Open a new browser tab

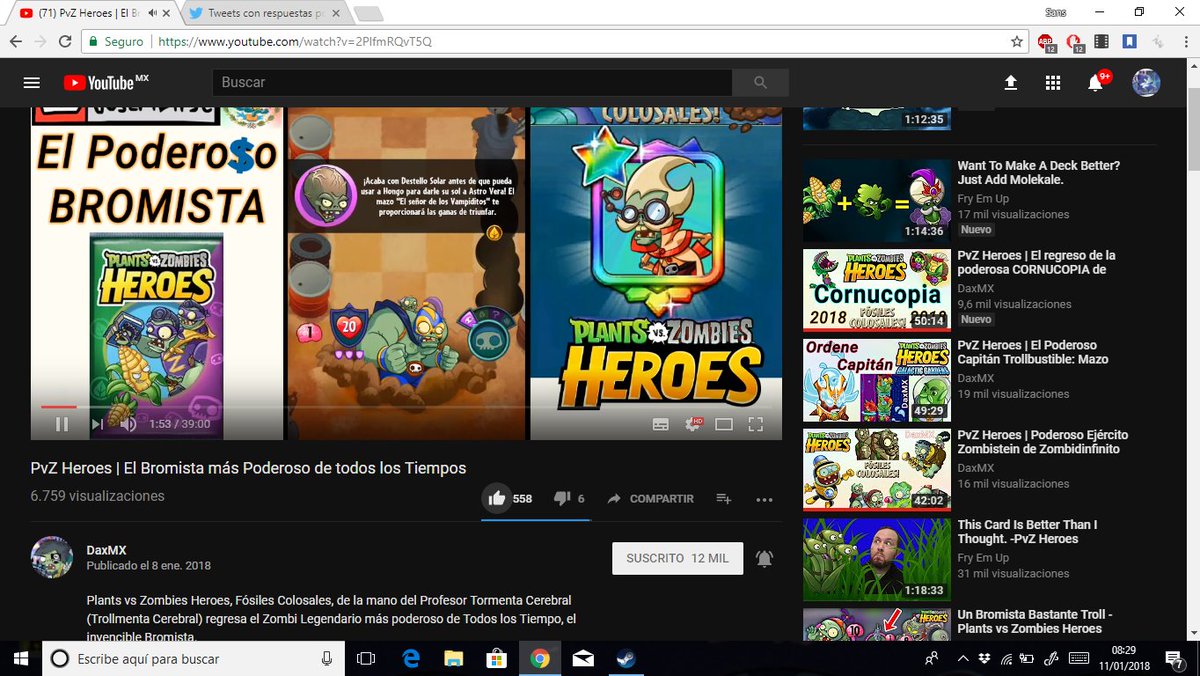coord(368,14)
